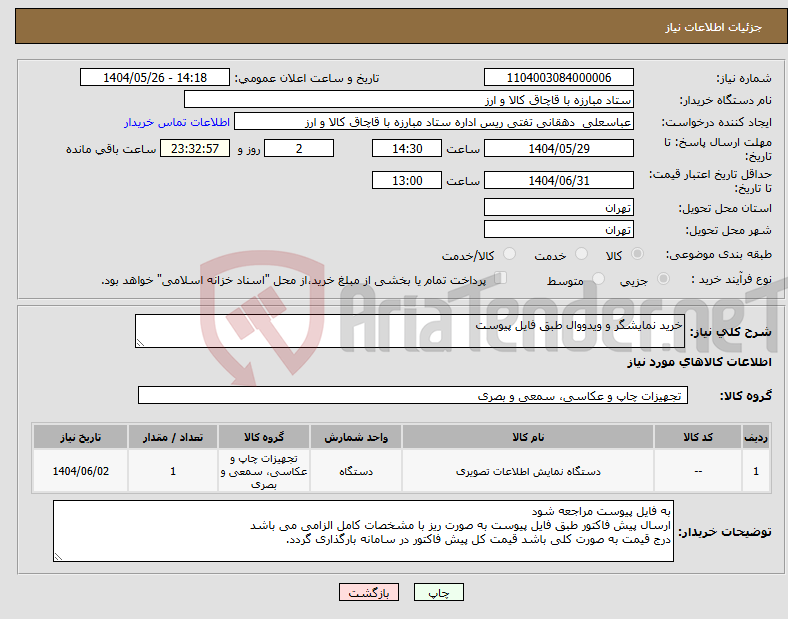Click the need date cell 1404/06/02
788x619 pixels.
point(80,471)
